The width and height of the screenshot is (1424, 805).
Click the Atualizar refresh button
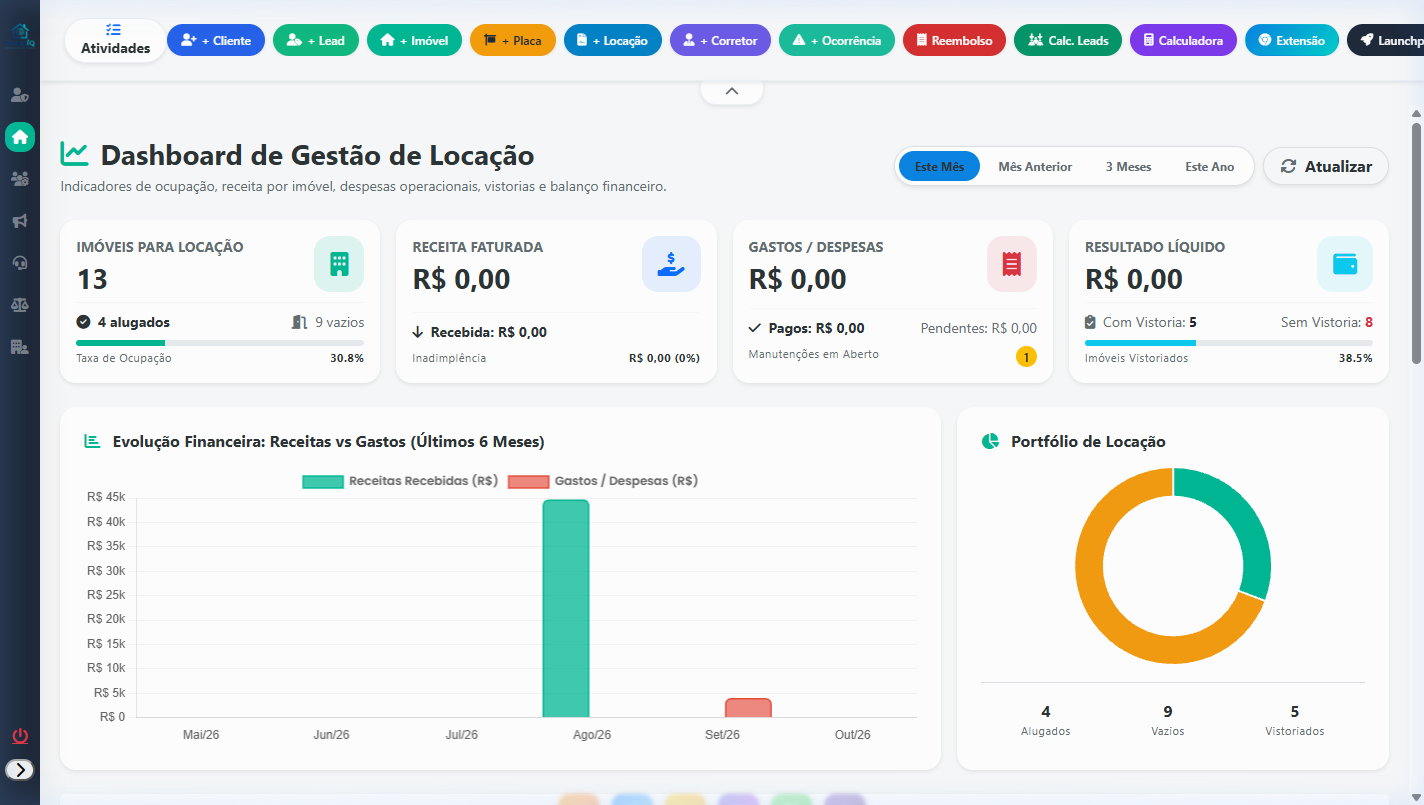tap(1326, 166)
